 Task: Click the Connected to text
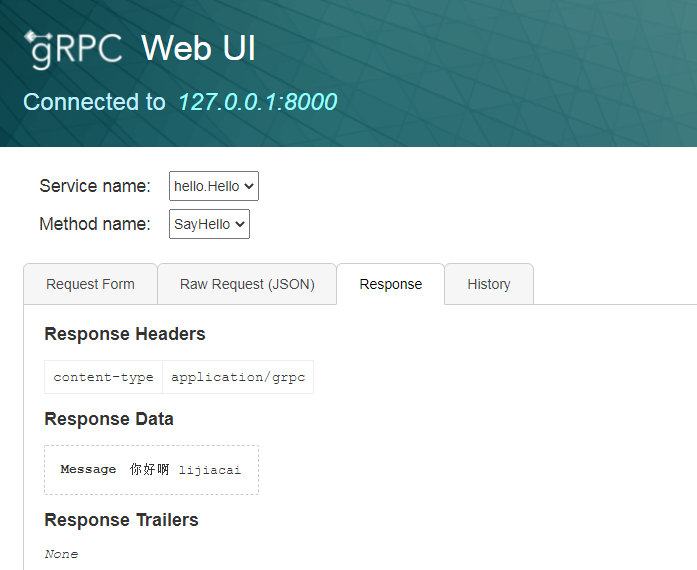[94, 102]
